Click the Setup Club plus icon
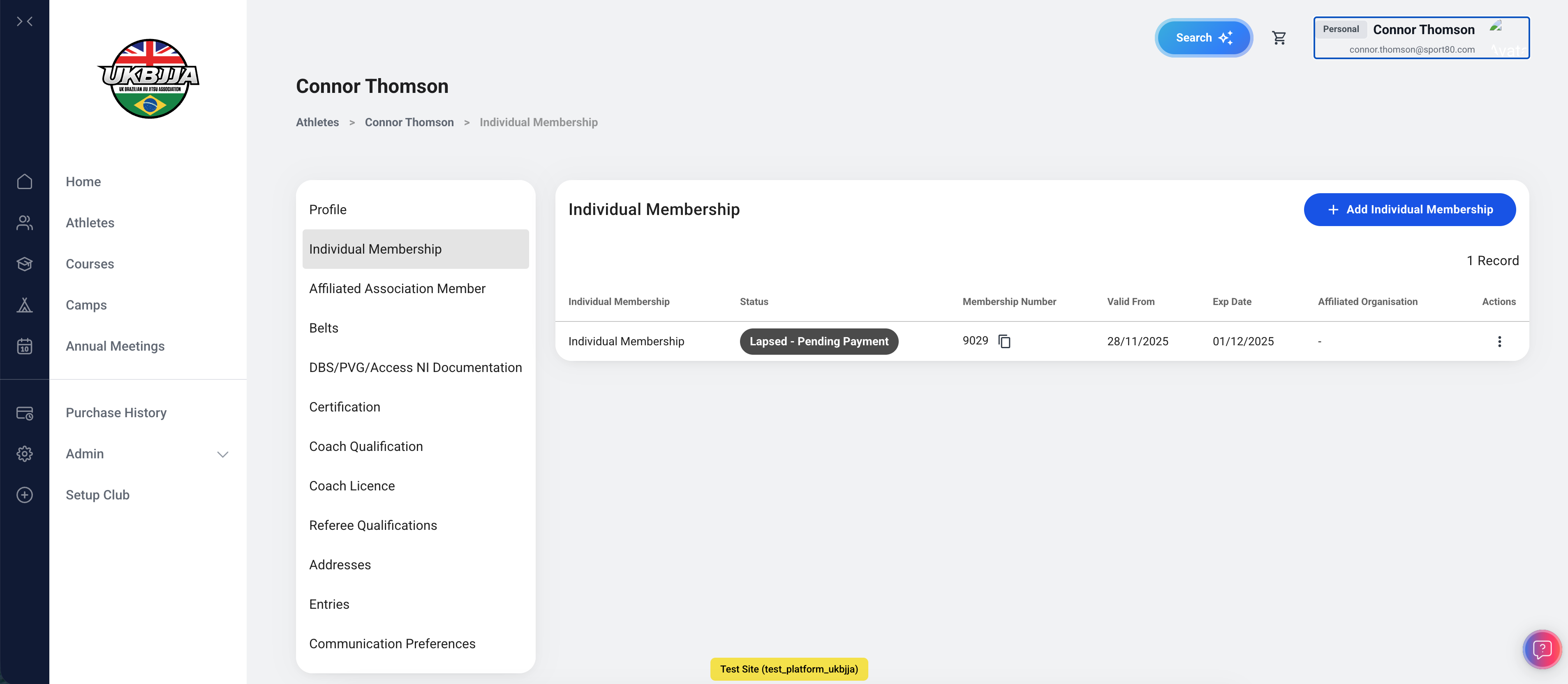Screen dimensions: 1568x684 [24, 495]
